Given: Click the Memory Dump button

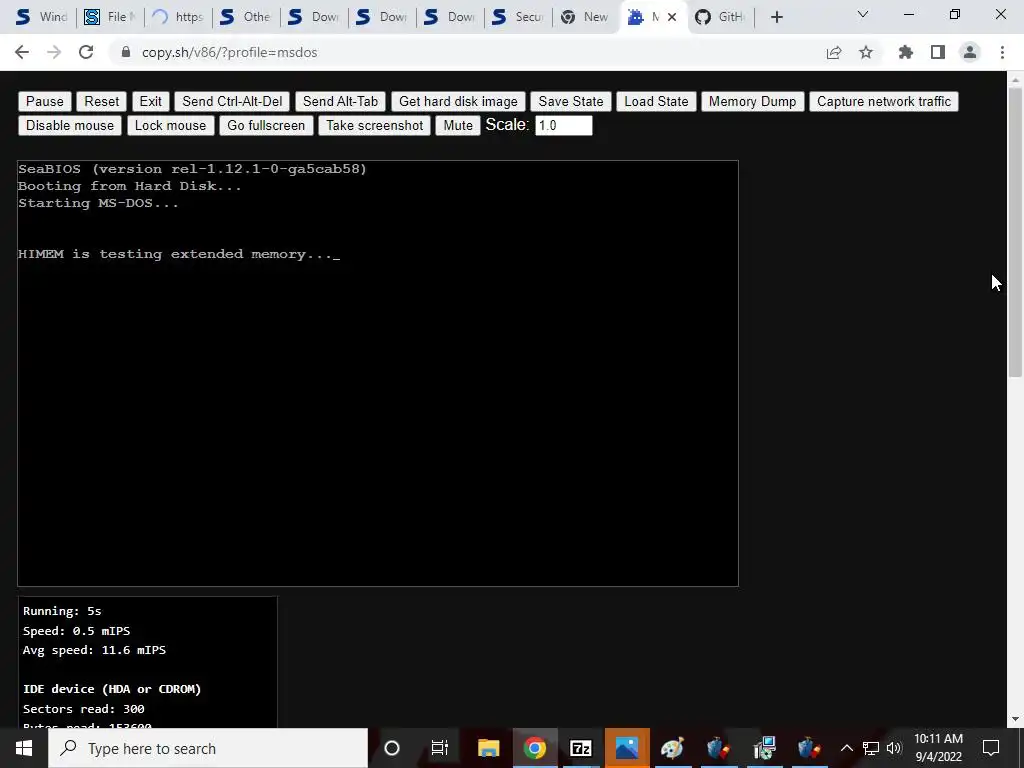Looking at the screenshot, I should click(x=752, y=101).
